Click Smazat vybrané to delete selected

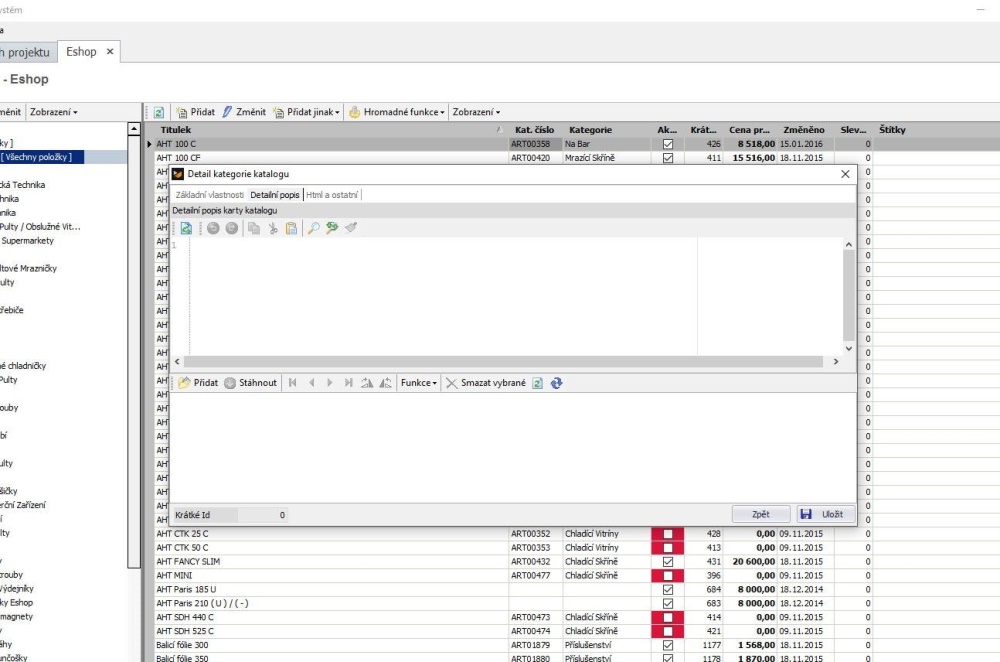click(486, 383)
